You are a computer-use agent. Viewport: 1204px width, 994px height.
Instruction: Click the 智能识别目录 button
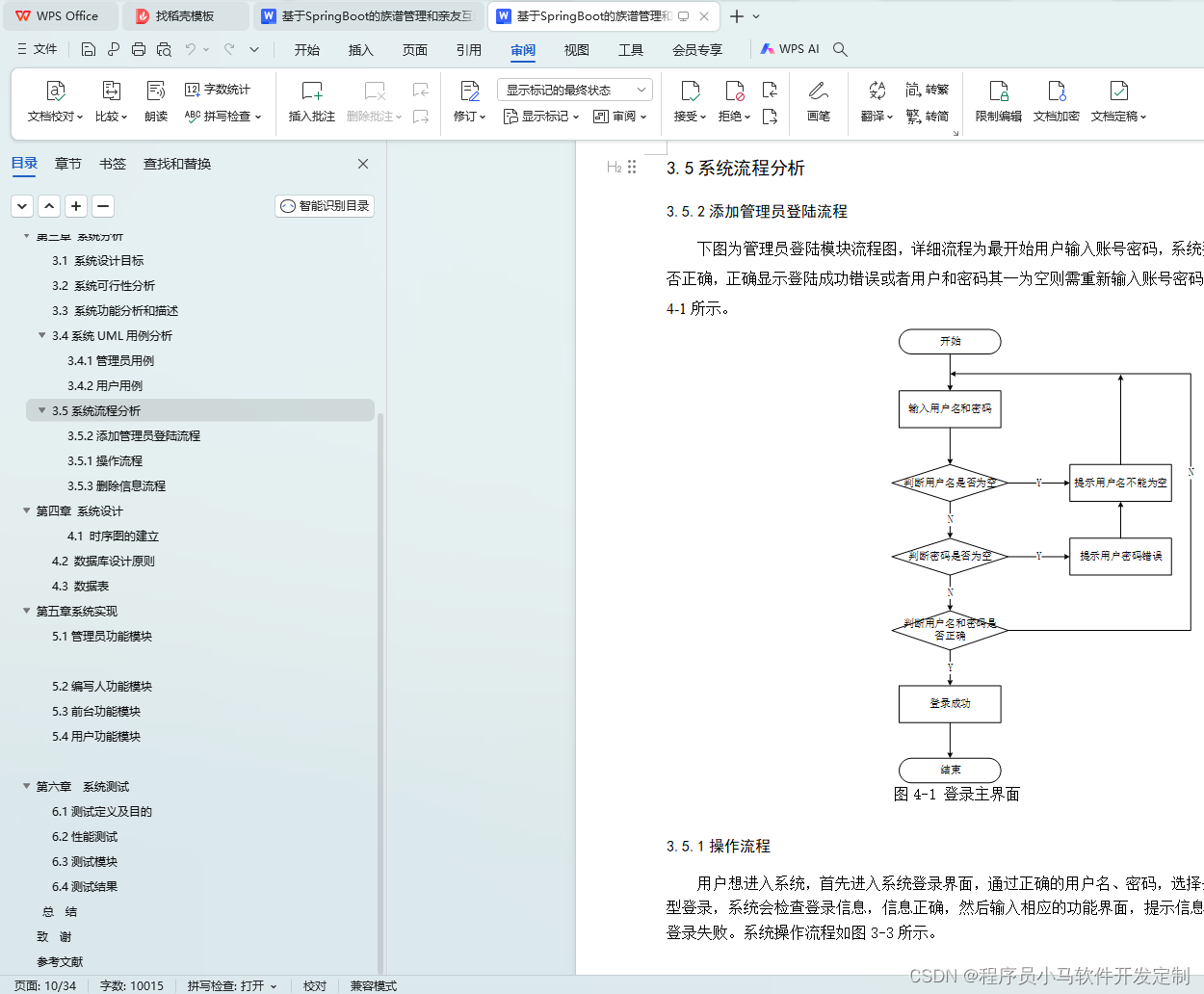coord(324,205)
